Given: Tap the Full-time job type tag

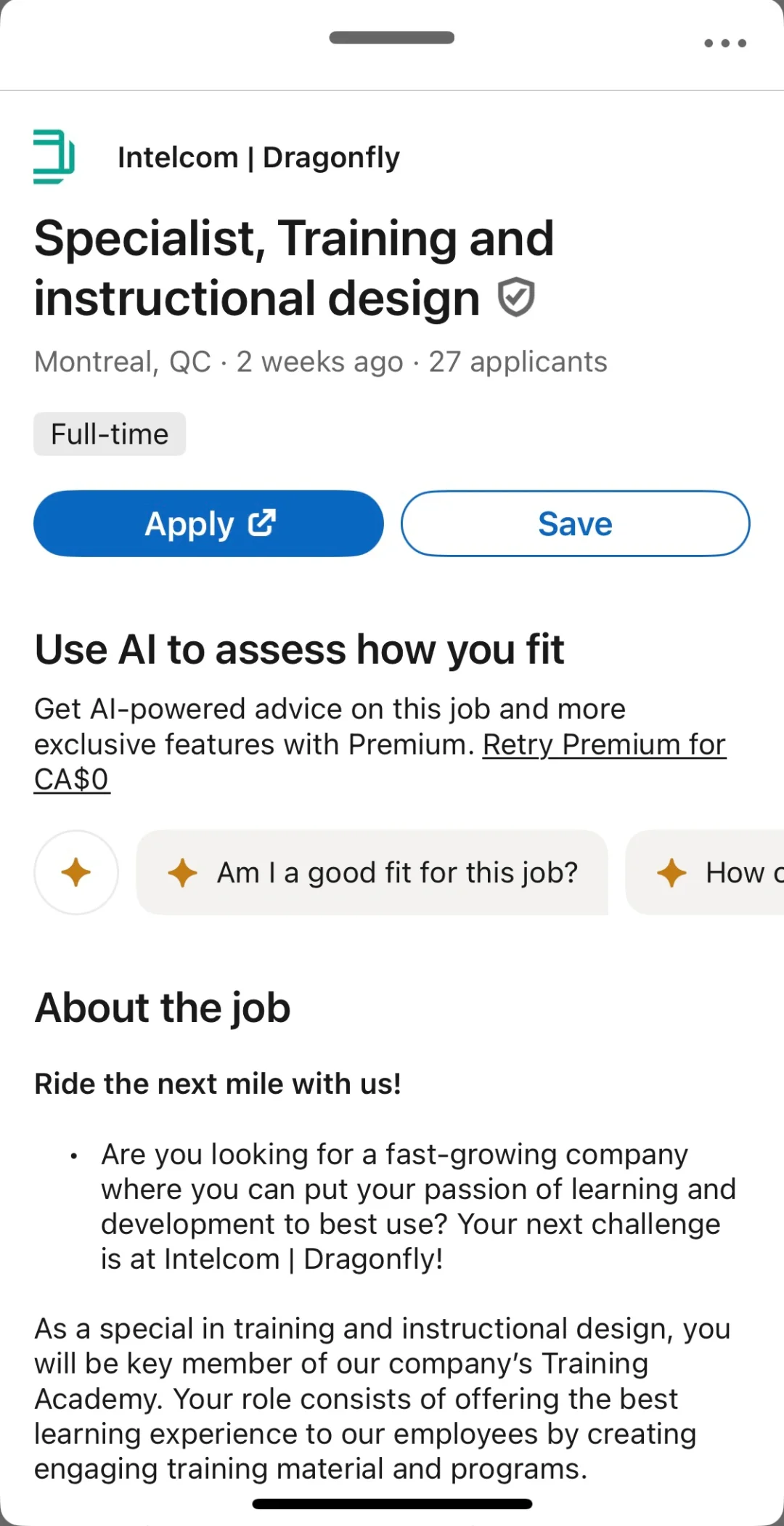Looking at the screenshot, I should [110, 434].
